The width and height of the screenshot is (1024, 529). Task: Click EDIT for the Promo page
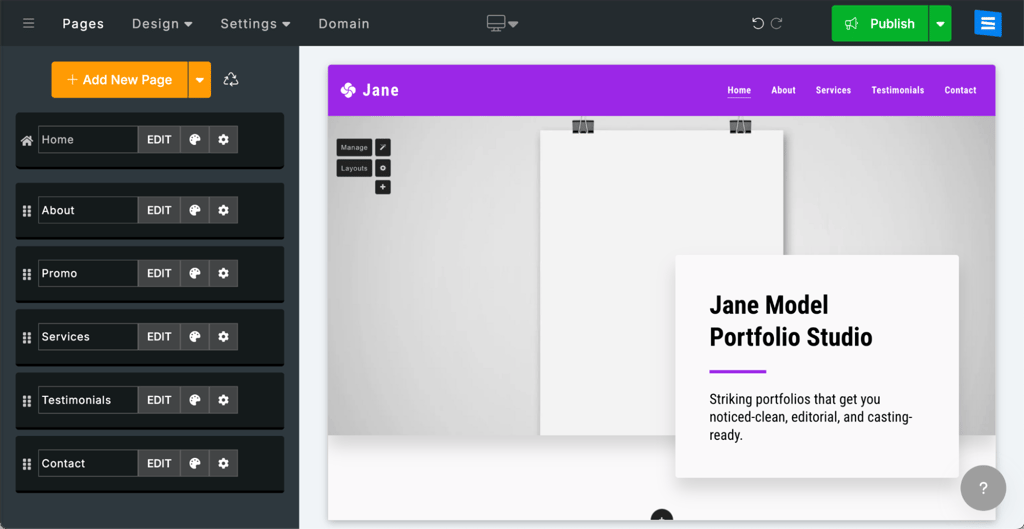159,274
